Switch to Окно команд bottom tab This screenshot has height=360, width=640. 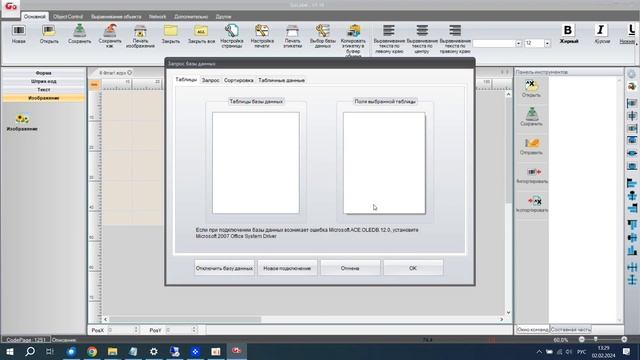click(x=532, y=329)
